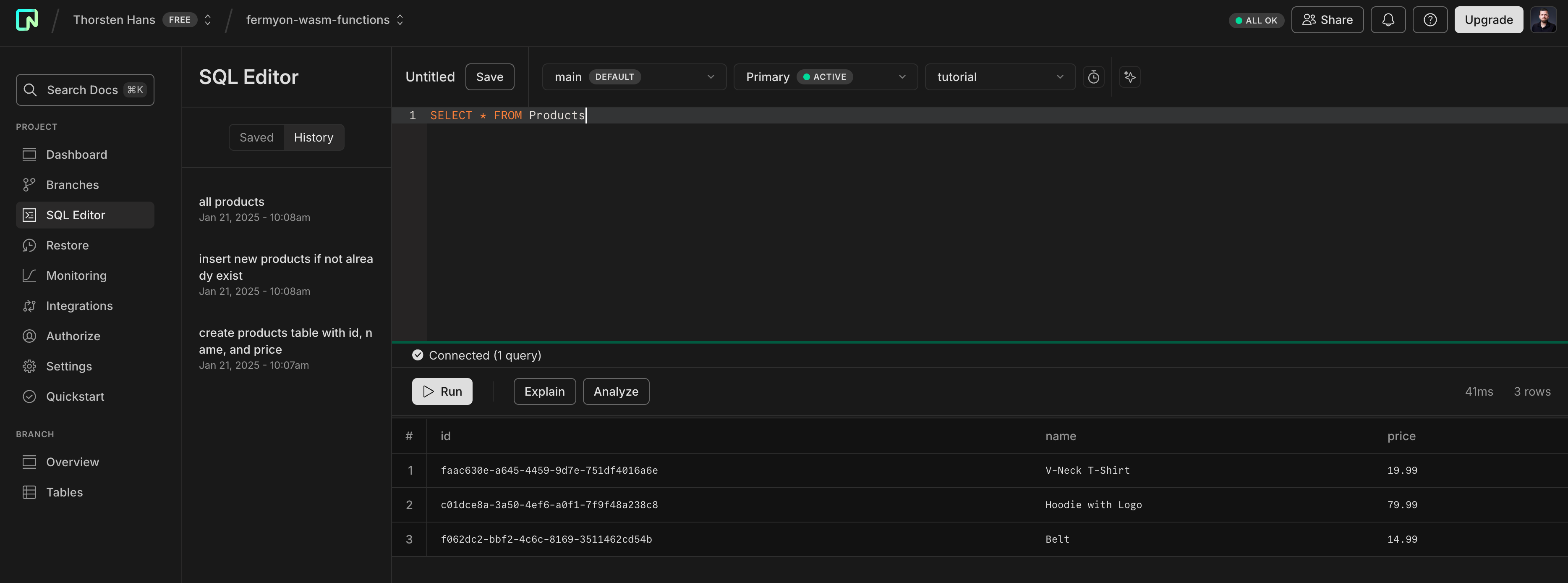This screenshot has height=583, width=1568.
Task: Open the Share dialog
Action: (x=1327, y=19)
